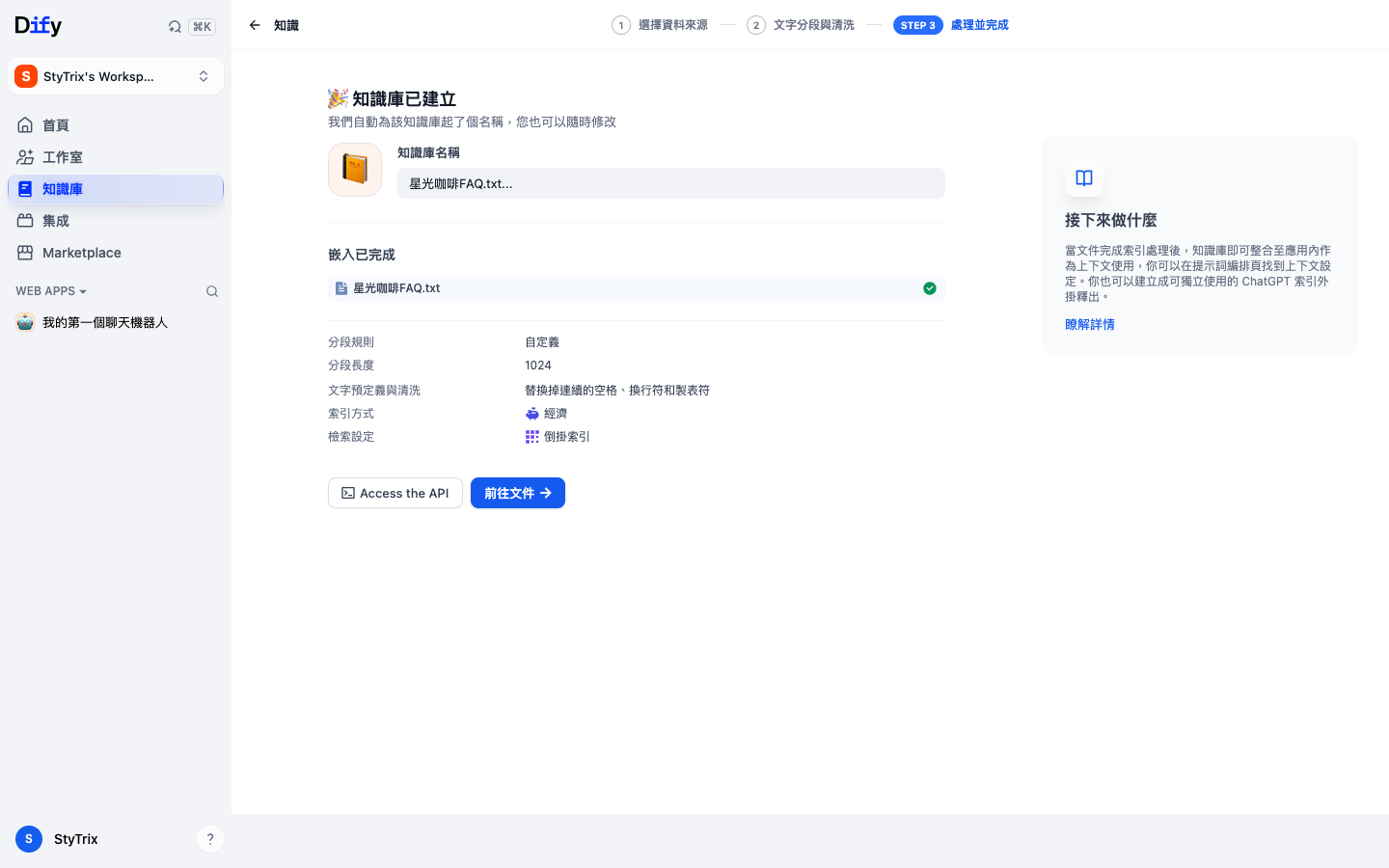The height and width of the screenshot is (868, 1389).
Task: Select 知識庫 in the sidebar
Action: point(116,189)
